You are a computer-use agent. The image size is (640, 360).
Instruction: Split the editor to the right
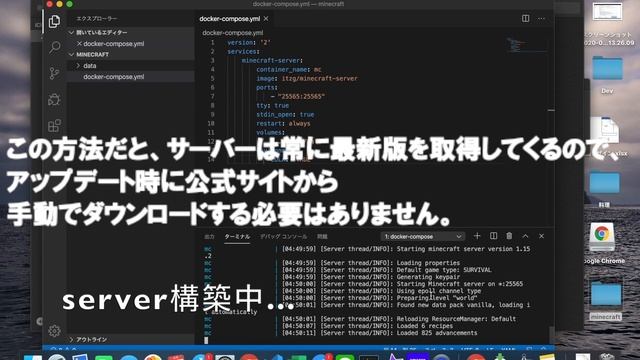click(525, 18)
